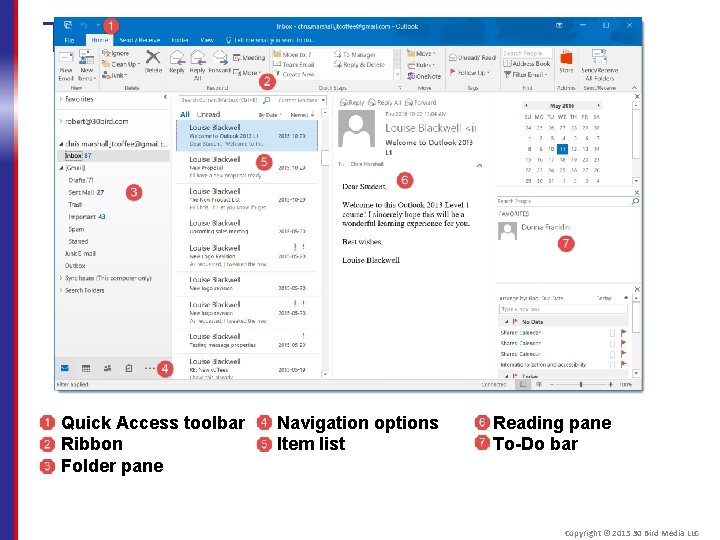
Task: Click Reply in the reading pane
Action: pyautogui.click(x=352, y=102)
